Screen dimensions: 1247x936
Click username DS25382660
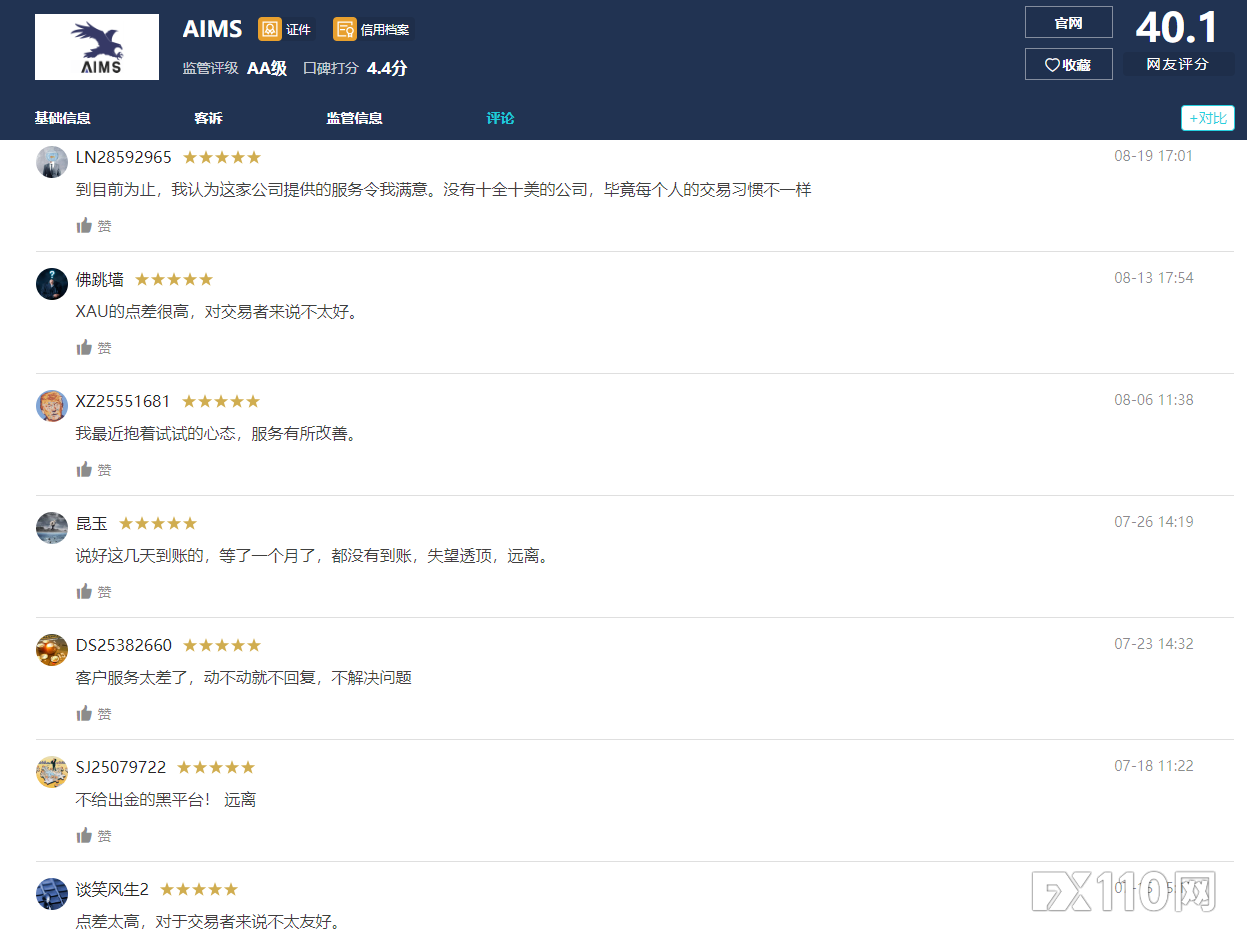point(124,646)
